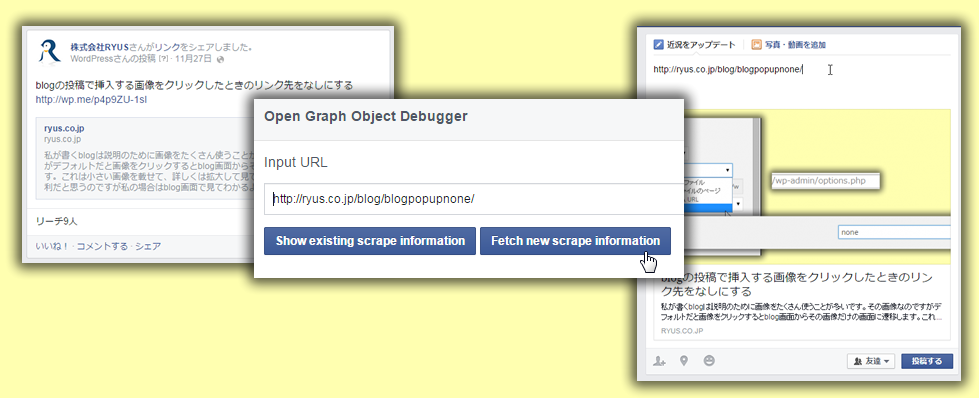Click the RYUS penguin profile icon
The width and height of the screenshot is (979, 398).
pos(49,51)
